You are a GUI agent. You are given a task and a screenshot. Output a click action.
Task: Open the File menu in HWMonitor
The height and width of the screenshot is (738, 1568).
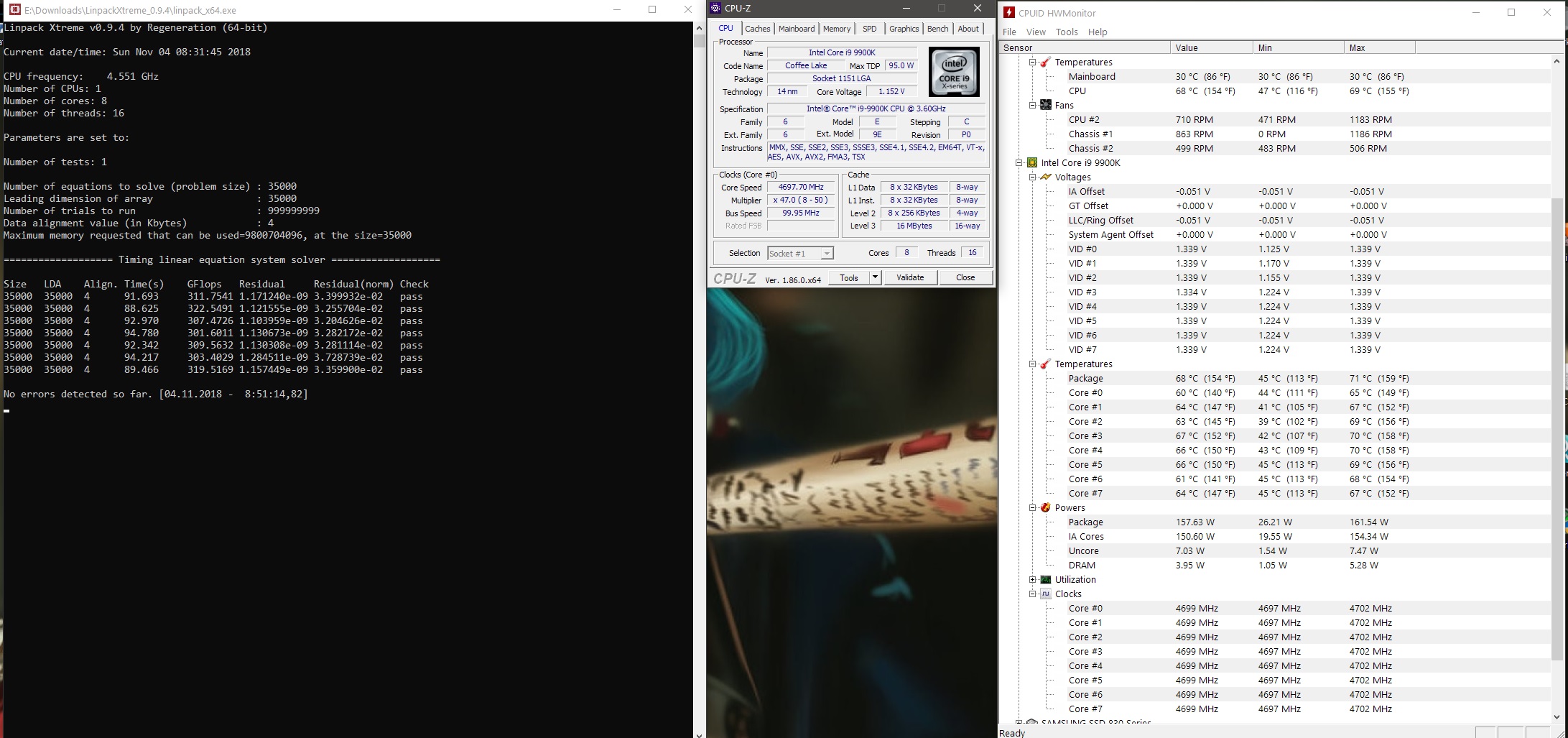click(x=1009, y=32)
